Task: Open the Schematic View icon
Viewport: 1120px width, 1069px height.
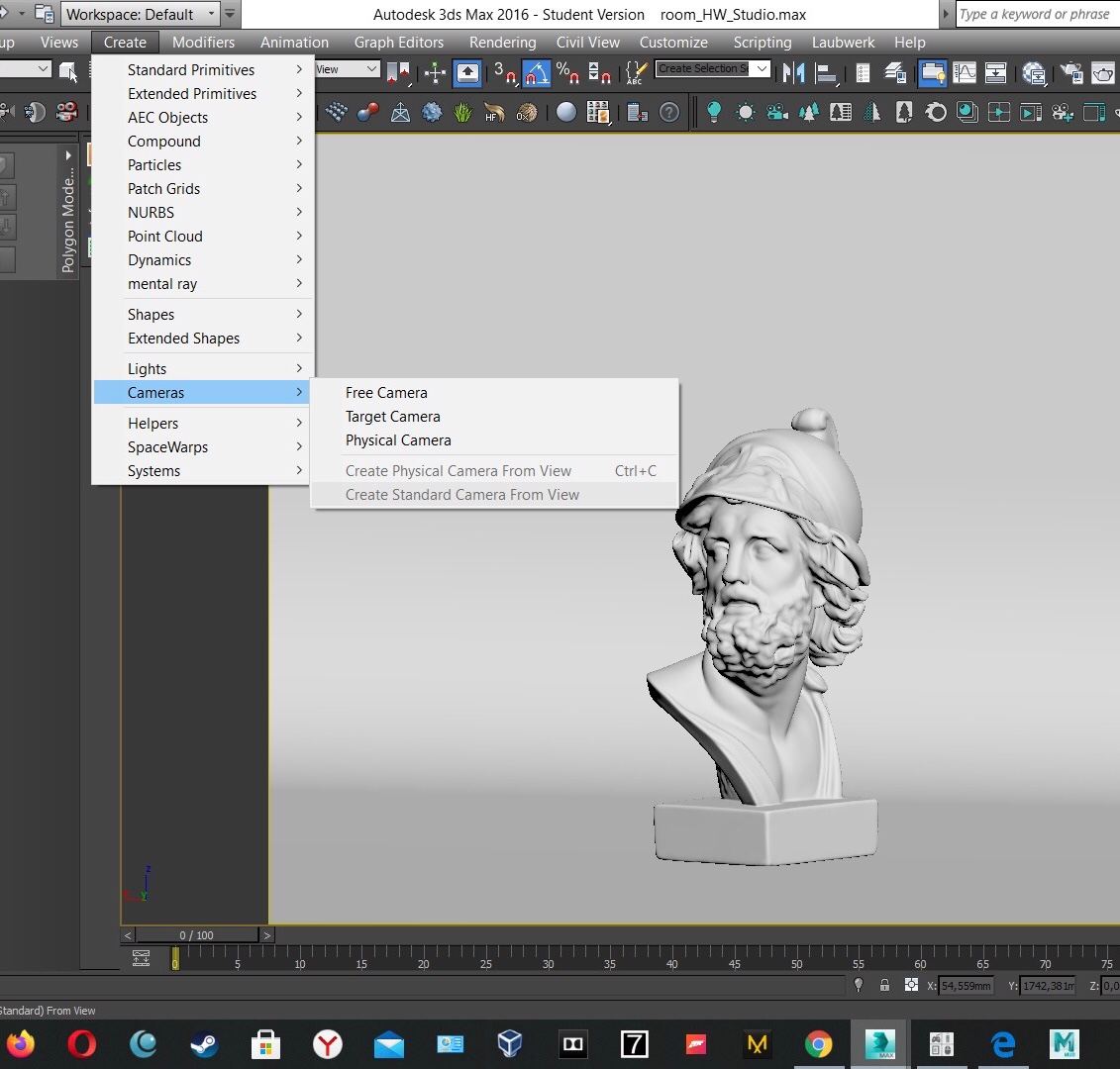Action: [x=995, y=72]
